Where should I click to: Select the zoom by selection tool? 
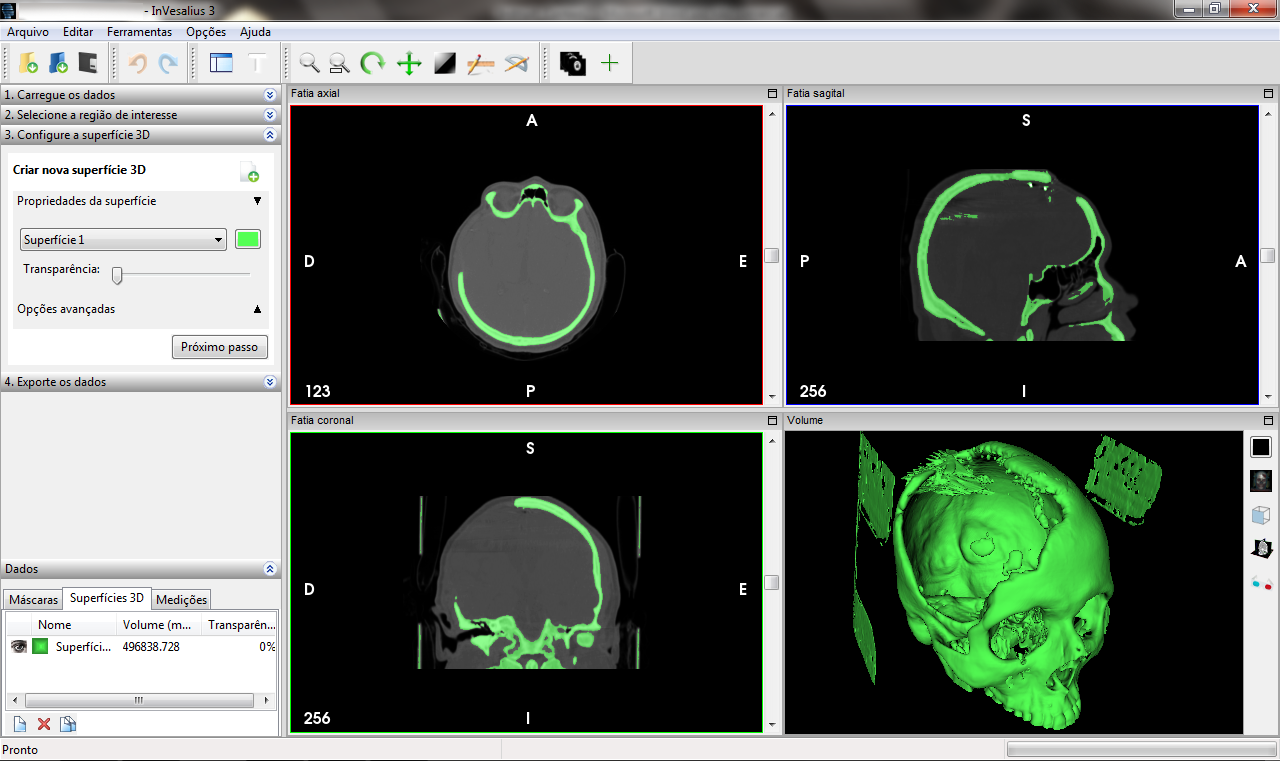coord(340,63)
